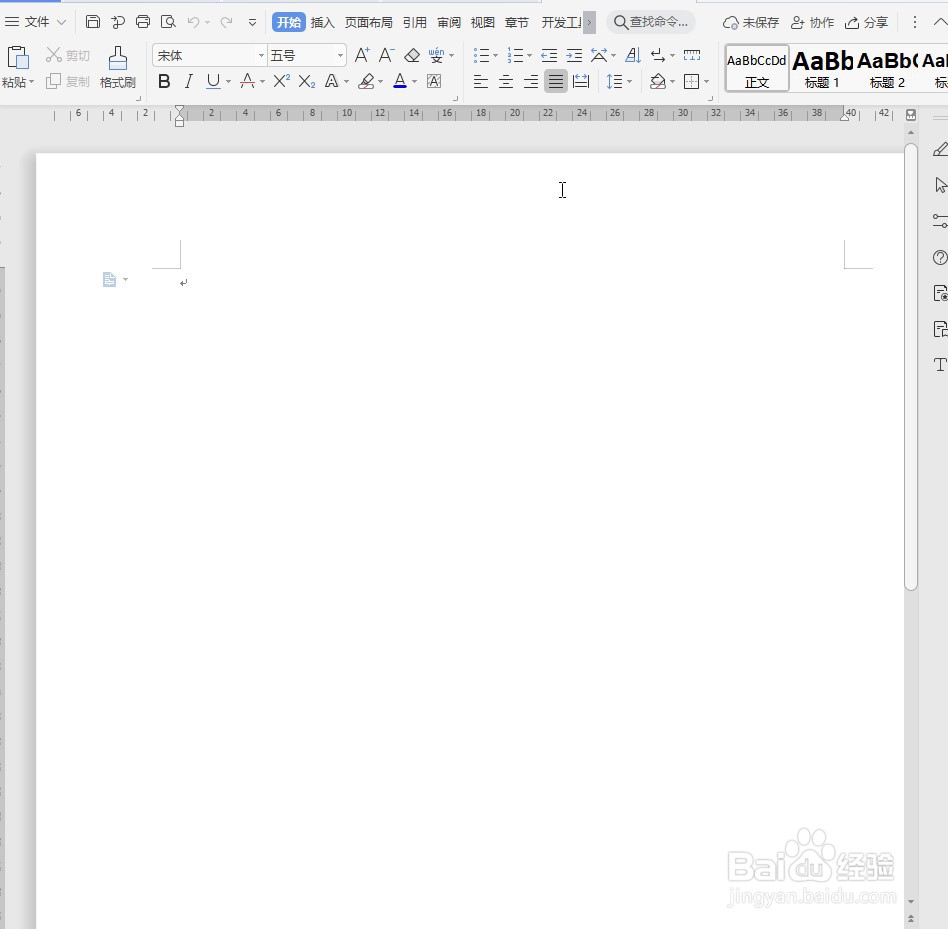Expand the borders dropdown arrow
This screenshot has width=948, height=929.
point(707,81)
